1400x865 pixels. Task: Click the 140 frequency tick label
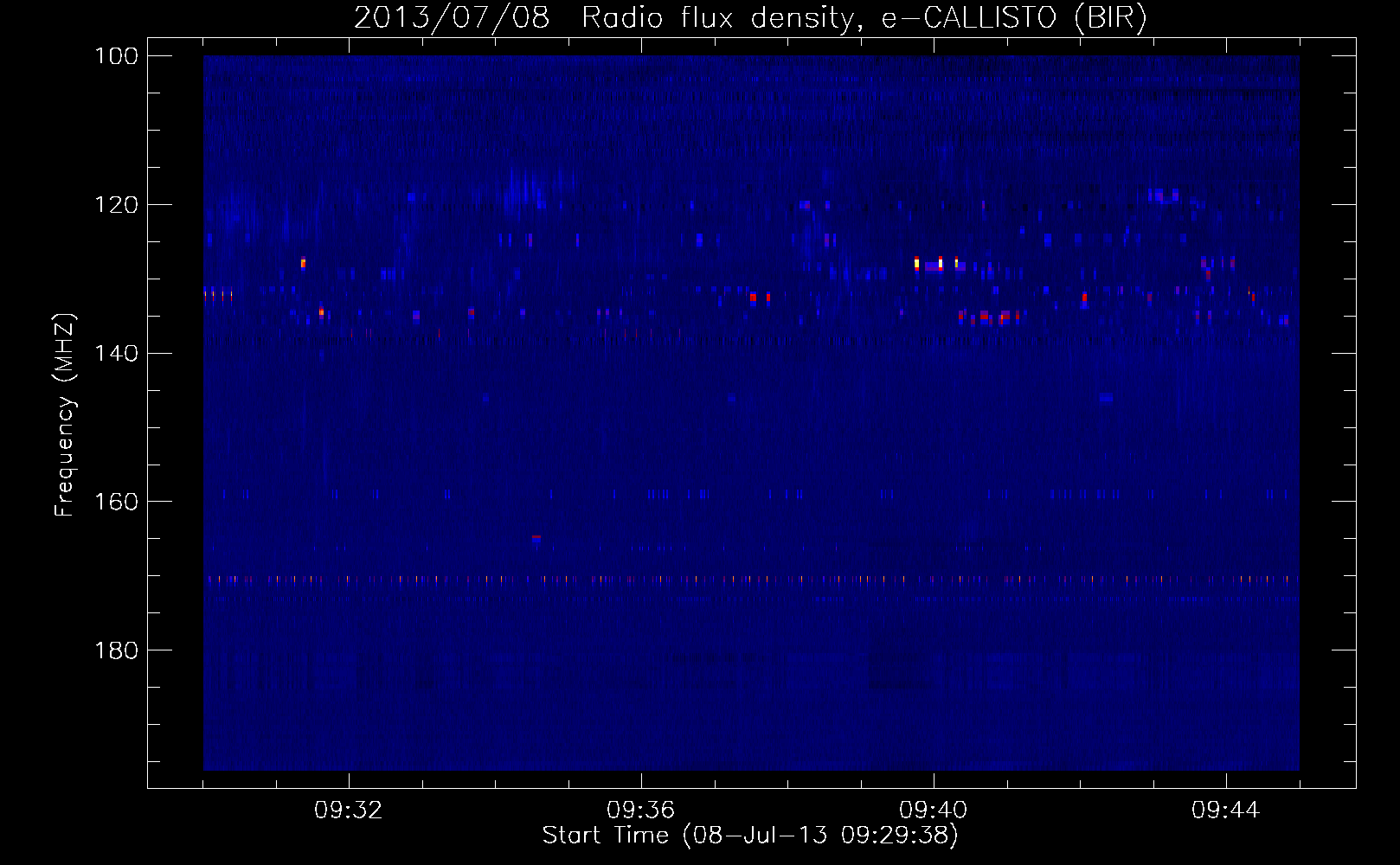(x=117, y=353)
